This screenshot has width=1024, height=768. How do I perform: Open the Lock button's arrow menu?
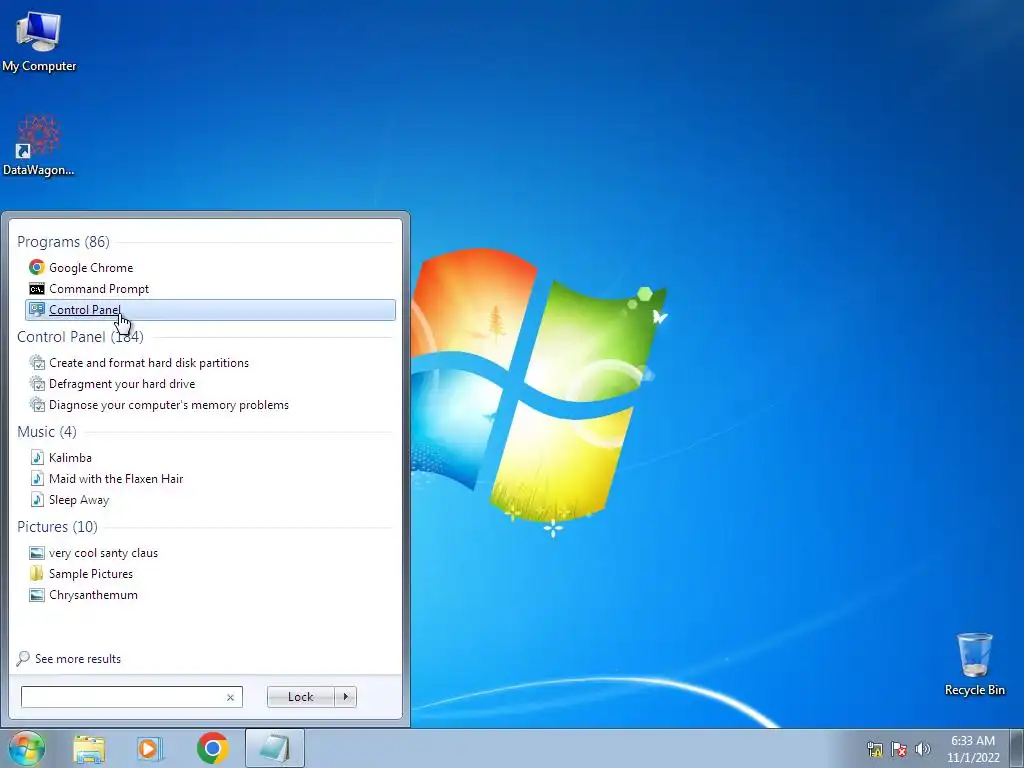click(x=345, y=697)
